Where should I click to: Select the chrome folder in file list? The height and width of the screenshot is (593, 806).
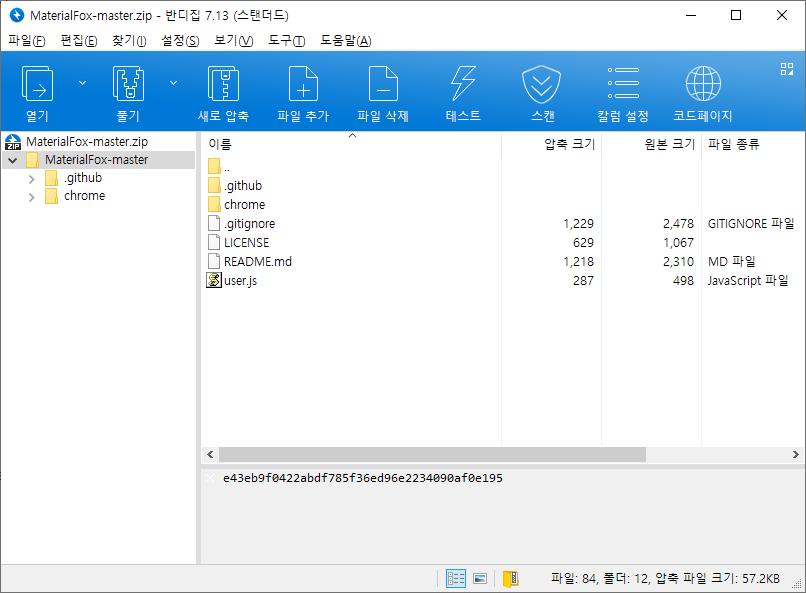point(244,205)
